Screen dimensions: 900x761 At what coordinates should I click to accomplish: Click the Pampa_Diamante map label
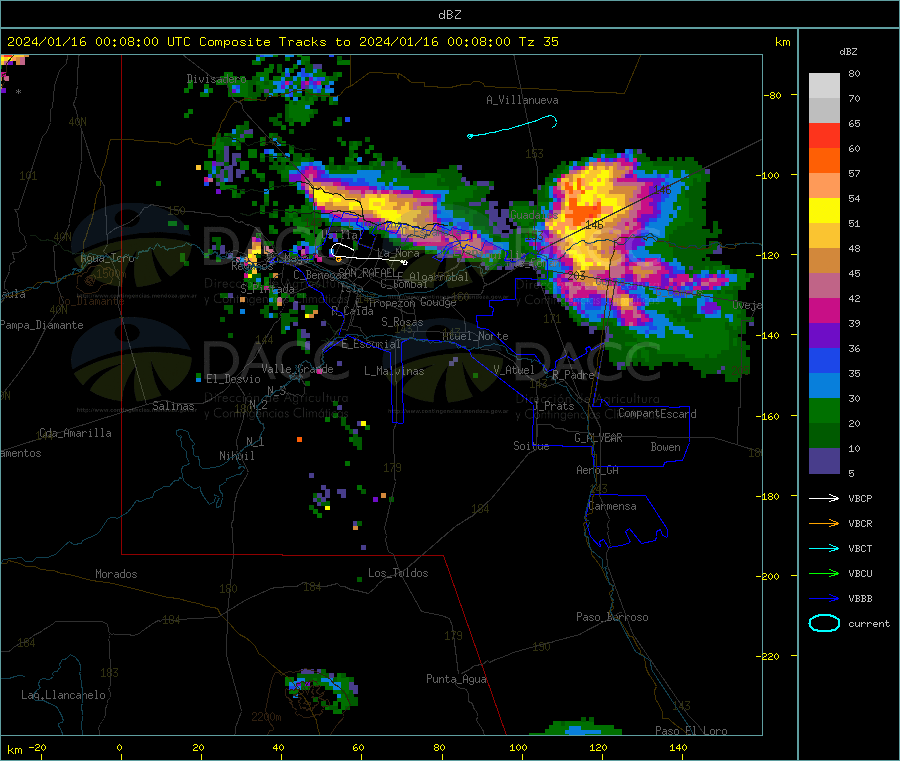pyautogui.click(x=41, y=325)
